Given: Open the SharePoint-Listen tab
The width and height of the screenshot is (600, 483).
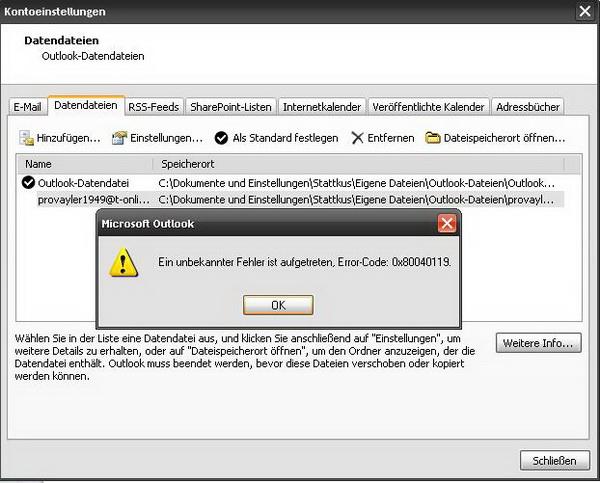Looking at the screenshot, I should pos(231,107).
